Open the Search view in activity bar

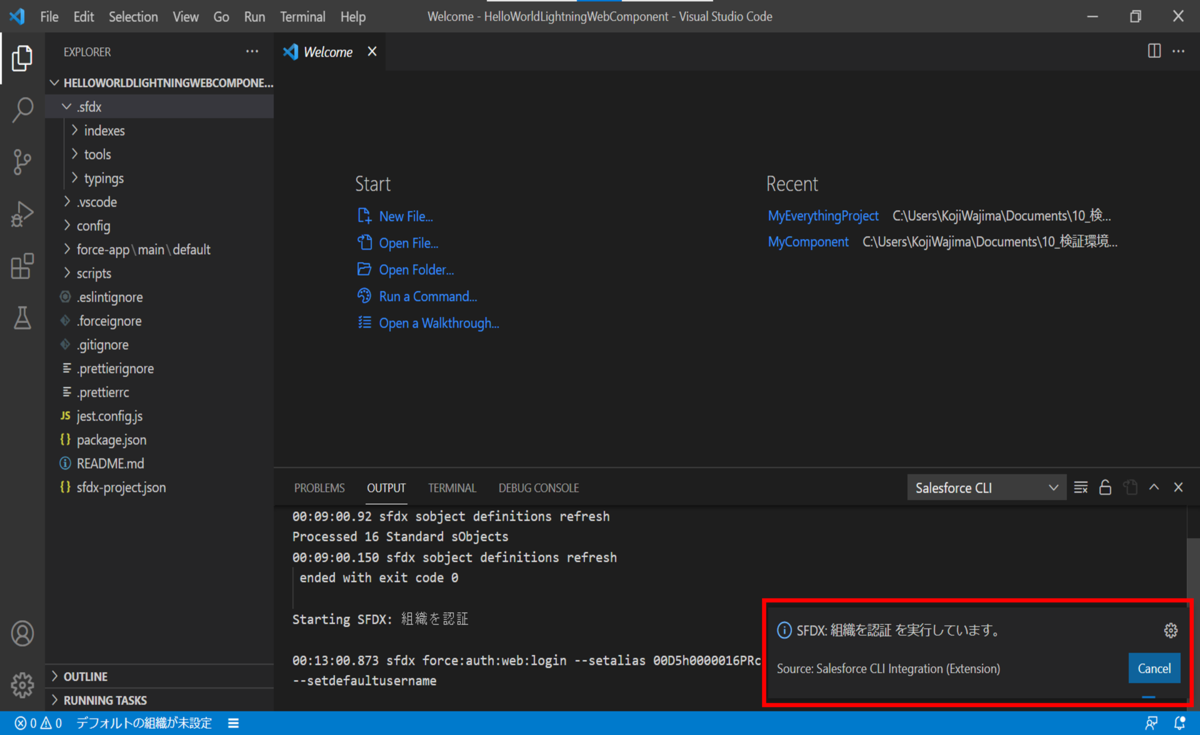22,109
